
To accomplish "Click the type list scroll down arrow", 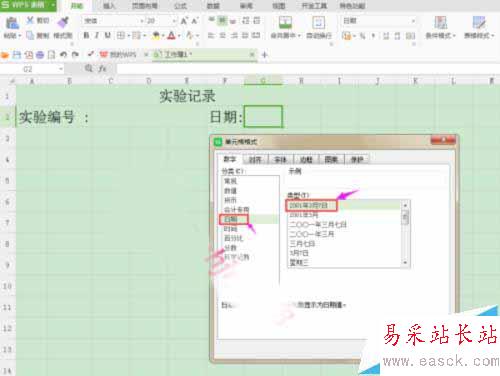I will (405, 263).
